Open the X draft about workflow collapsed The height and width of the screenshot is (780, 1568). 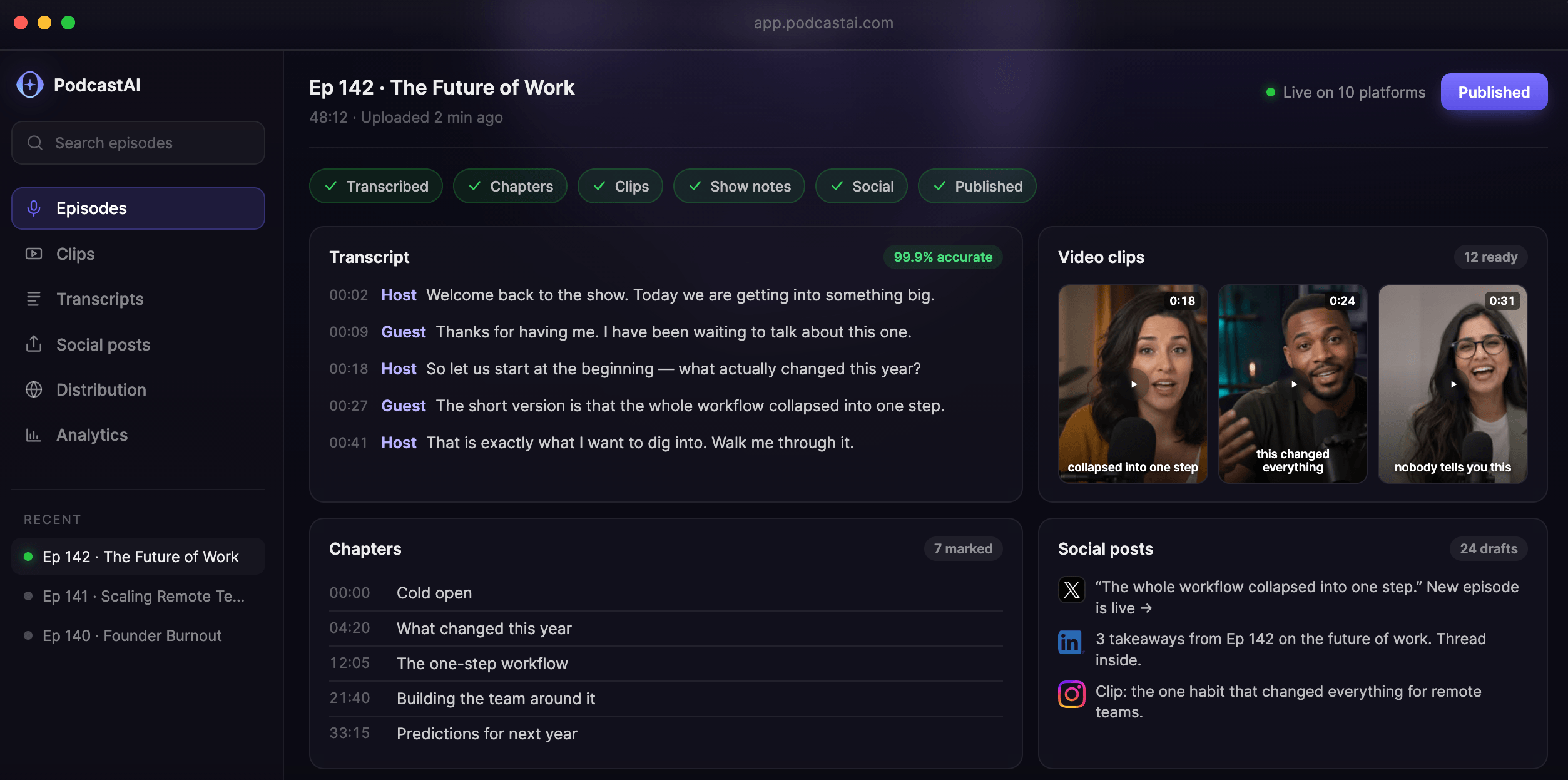(1292, 597)
